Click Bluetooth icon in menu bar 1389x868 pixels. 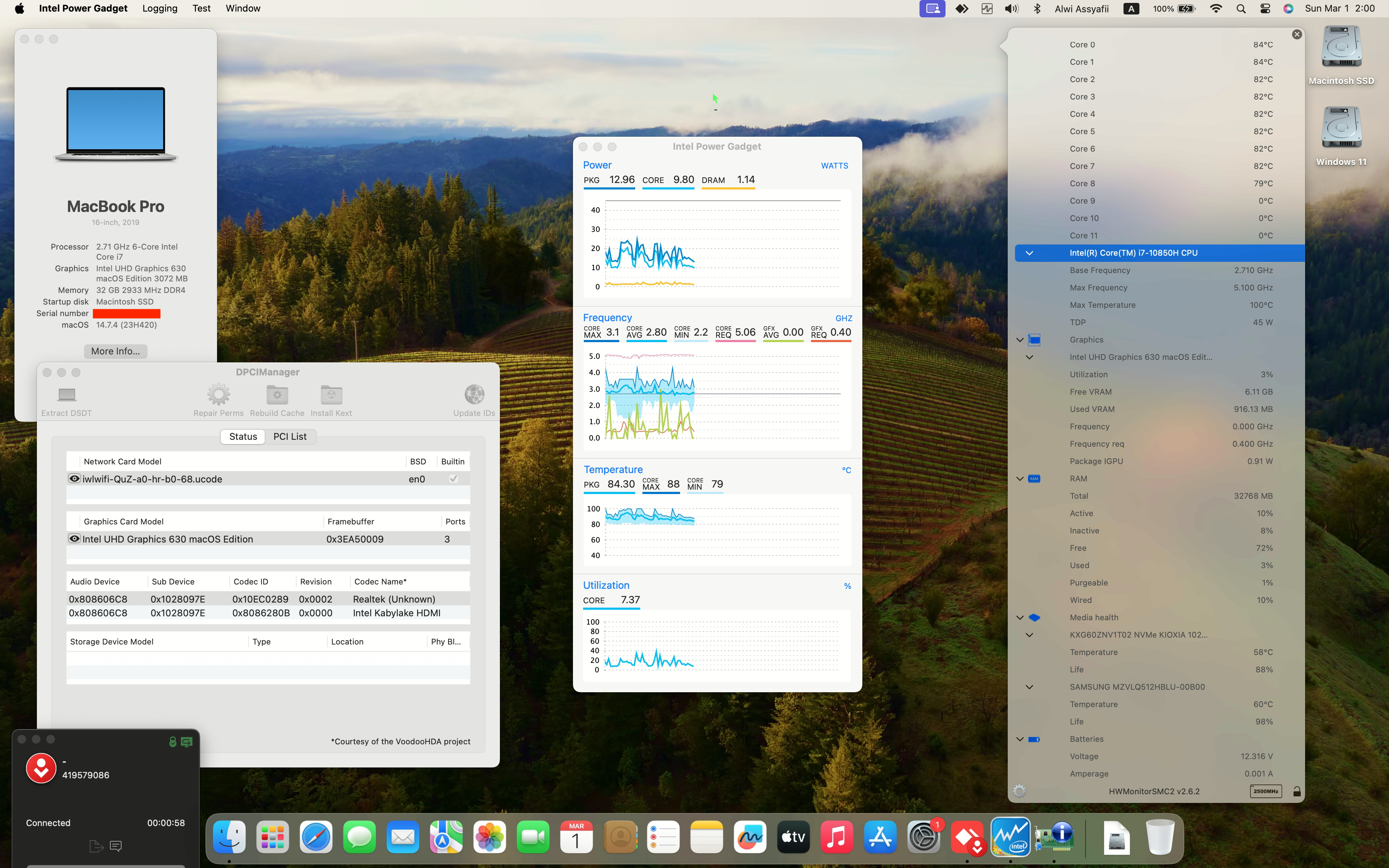pos(1037,9)
